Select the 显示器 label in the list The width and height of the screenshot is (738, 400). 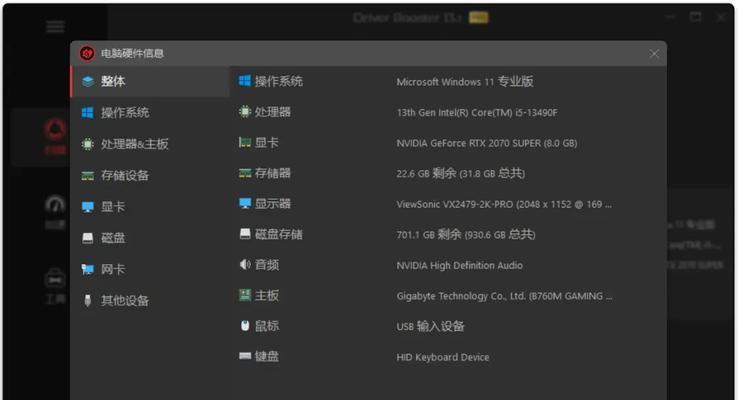click(273, 204)
